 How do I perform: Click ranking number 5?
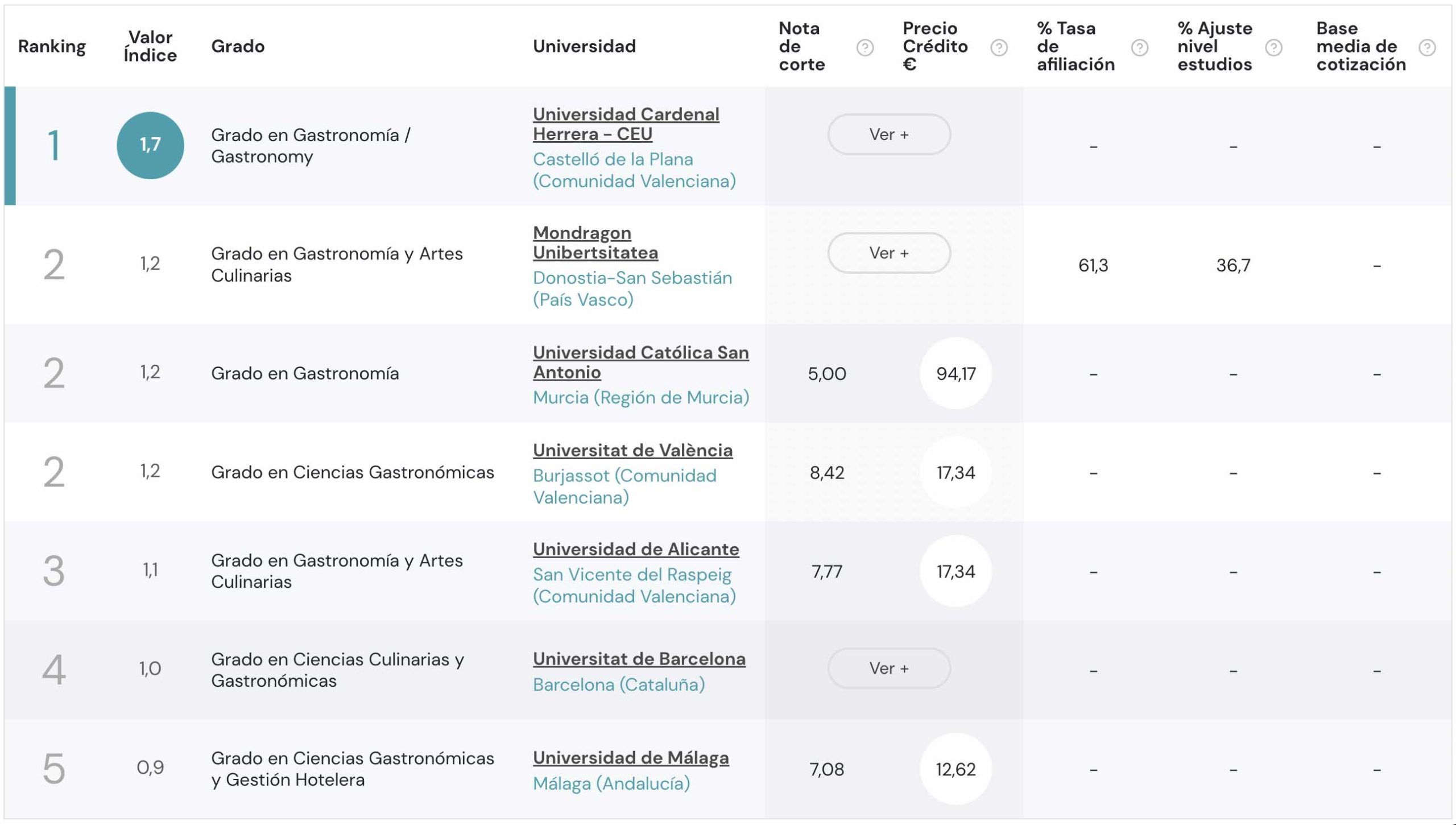[x=54, y=769]
